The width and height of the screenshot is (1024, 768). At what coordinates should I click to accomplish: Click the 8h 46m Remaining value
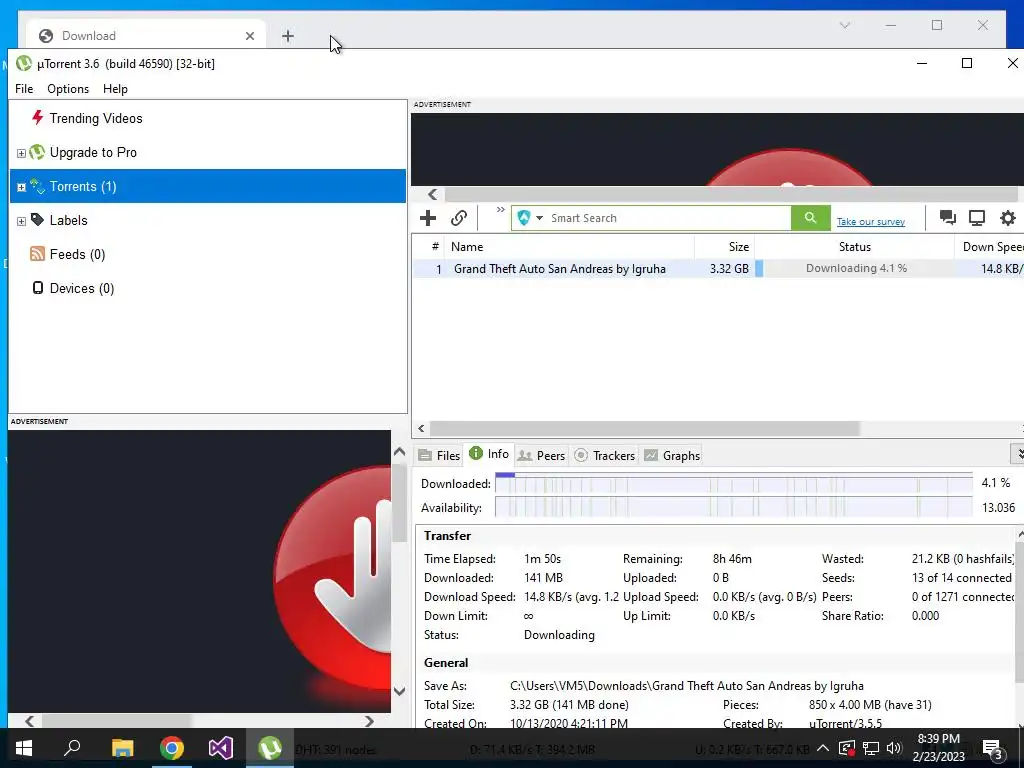[x=732, y=559]
